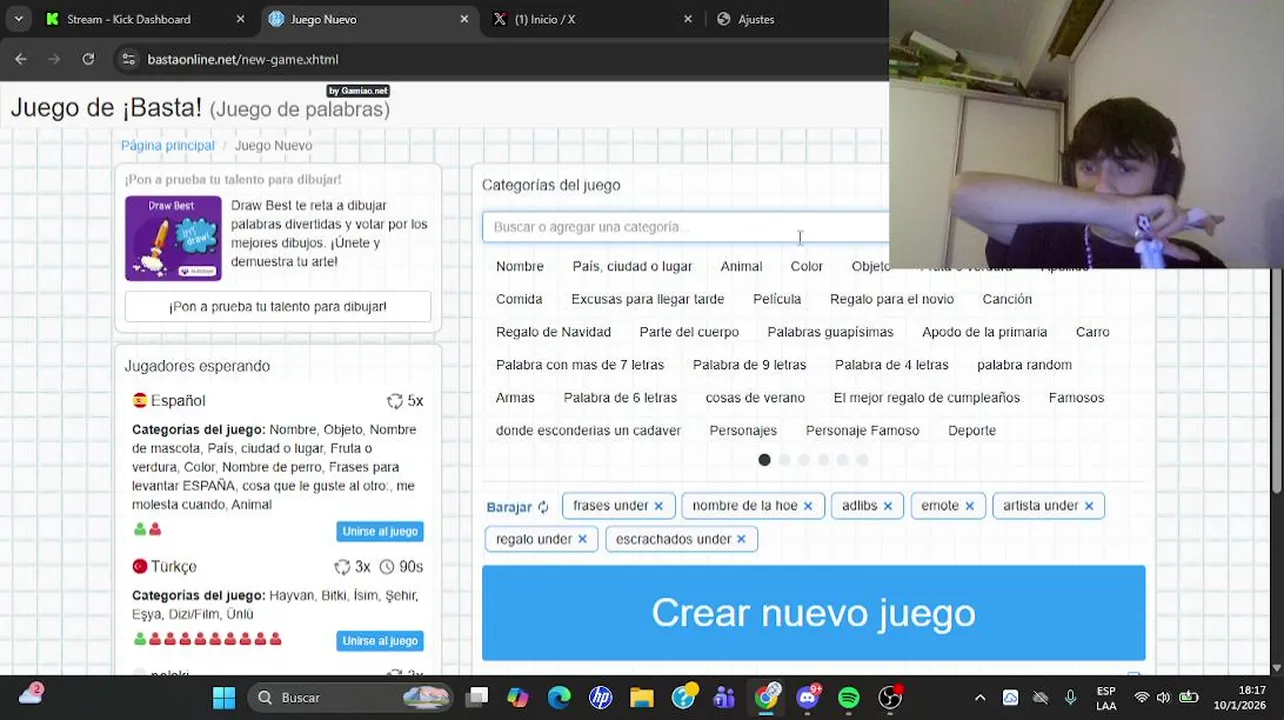Go back with the browser back arrow

pyautogui.click(x=21, y=59)
